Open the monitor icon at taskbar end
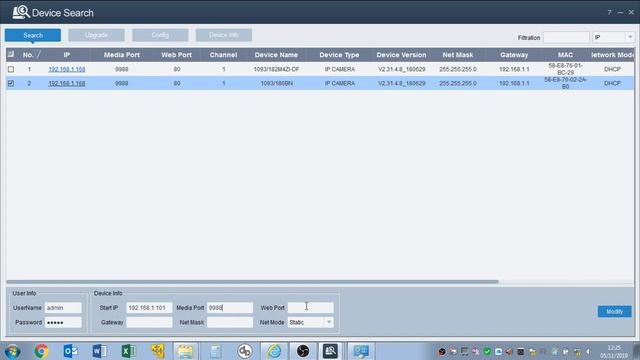The width and height of the screenshot is (640, 360). [361, 351]
